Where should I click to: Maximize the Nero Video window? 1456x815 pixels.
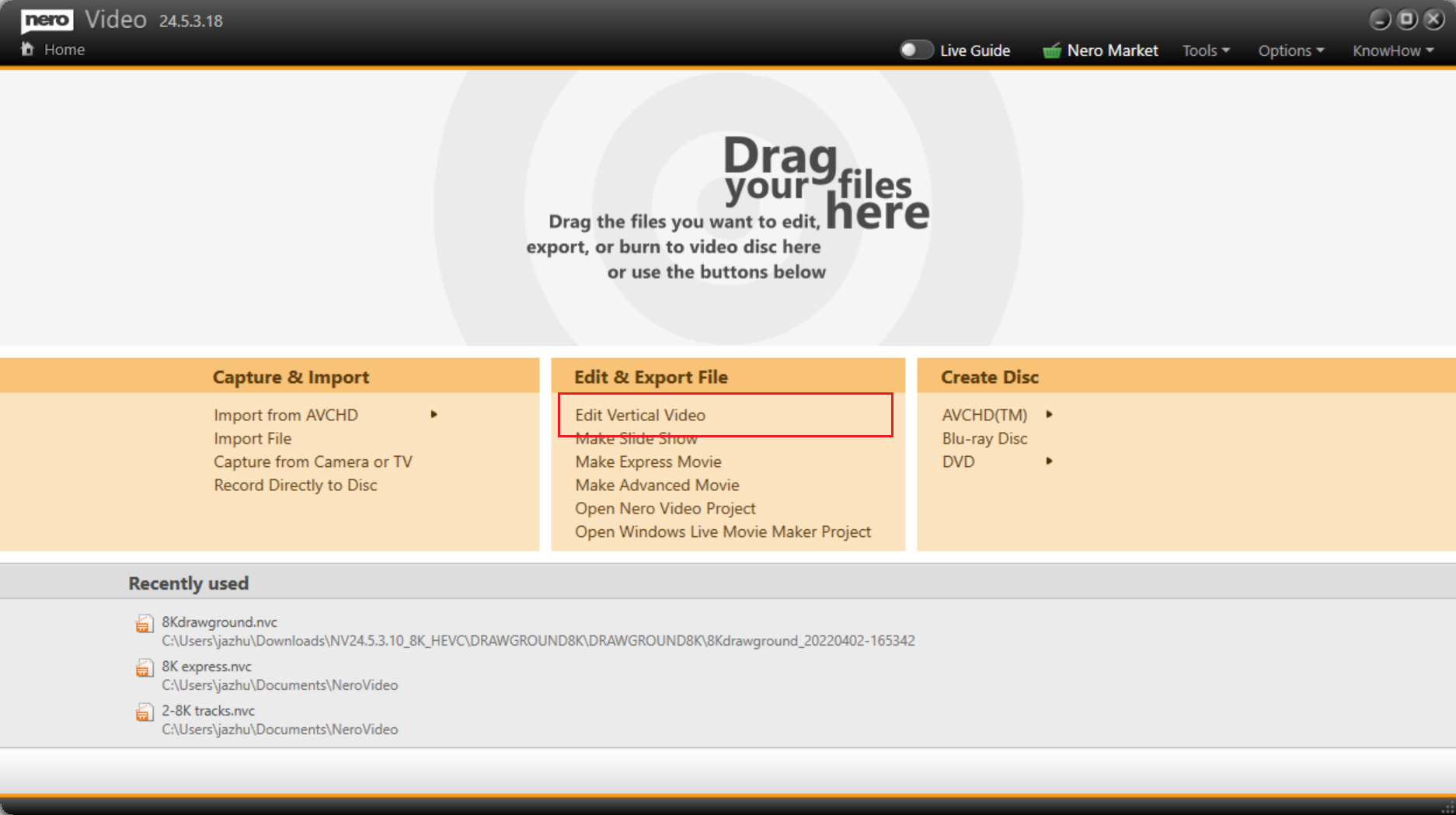point(1407,19)
